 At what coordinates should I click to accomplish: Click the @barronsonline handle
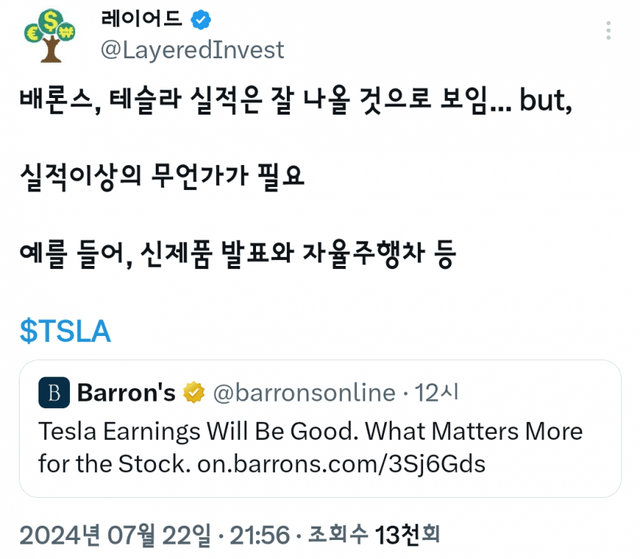pos(301,392)
